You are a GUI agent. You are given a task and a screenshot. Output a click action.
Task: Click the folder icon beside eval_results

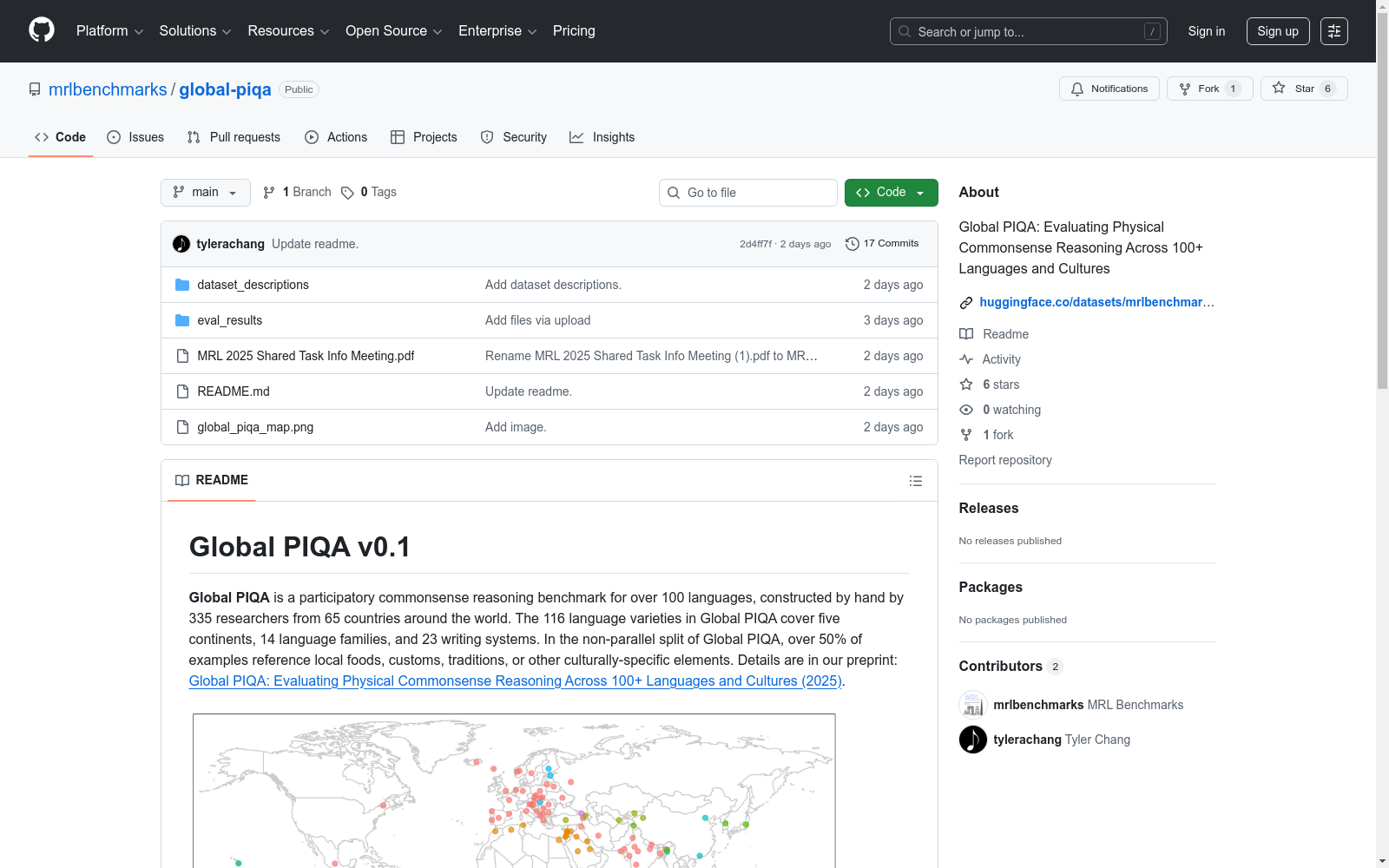182,320
